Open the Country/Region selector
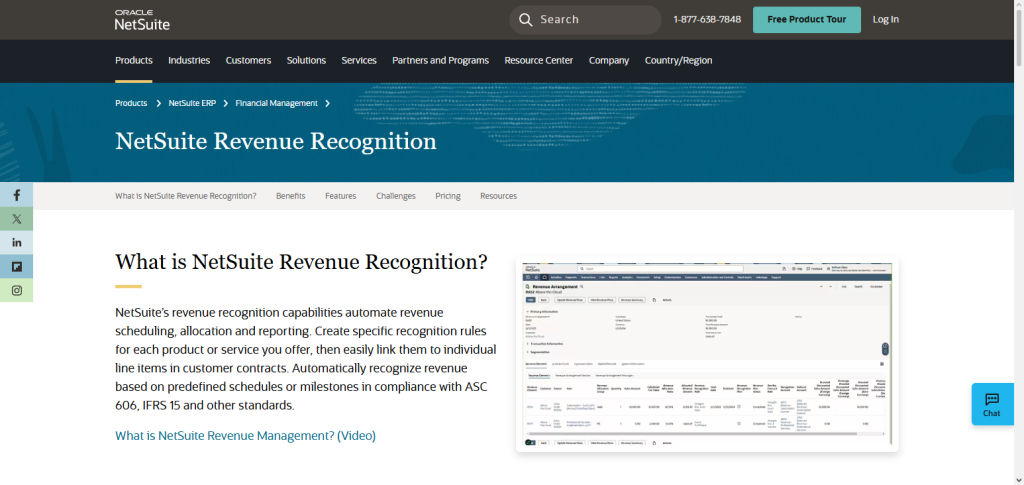This screenshot has height=485, width=1024. [x=679, y=60]
